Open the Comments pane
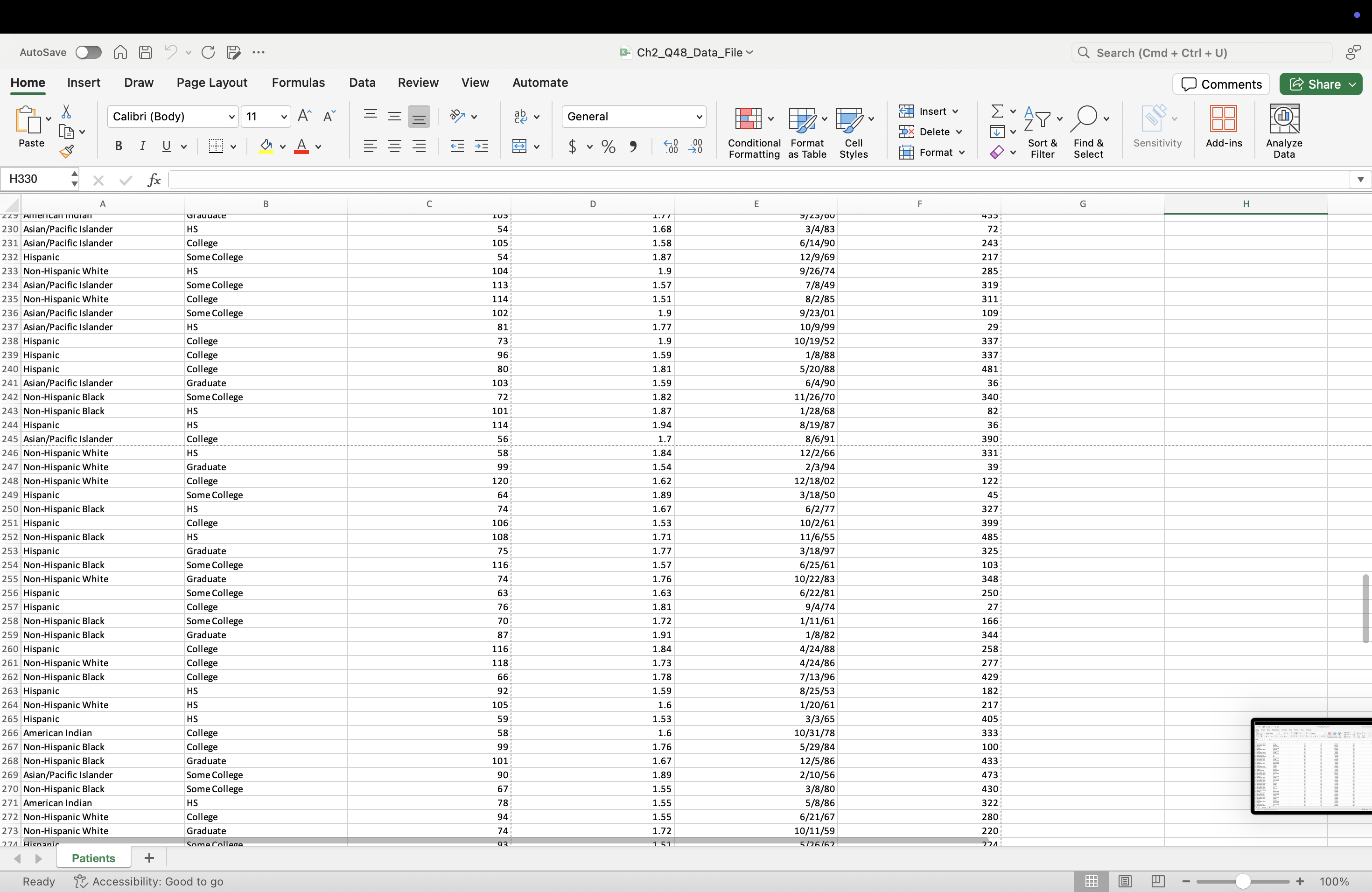This screenshot has height=892, width=1372. pos(1221,84)
